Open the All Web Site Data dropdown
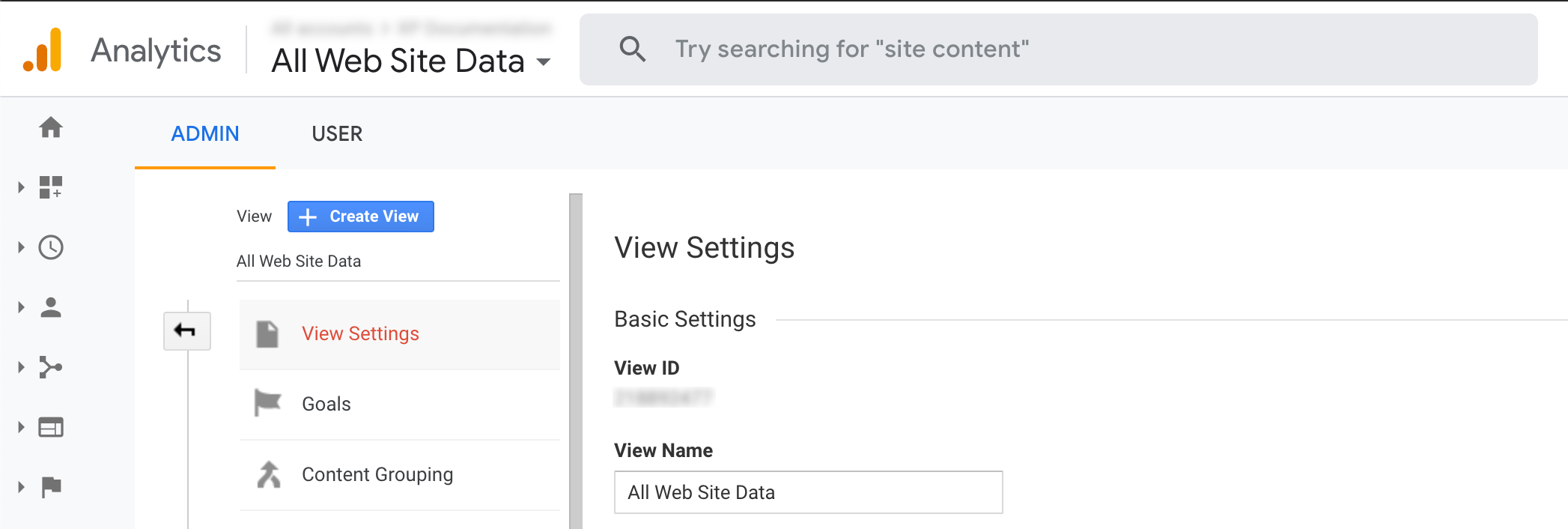The image size is (1568, 529). [411, 61]
